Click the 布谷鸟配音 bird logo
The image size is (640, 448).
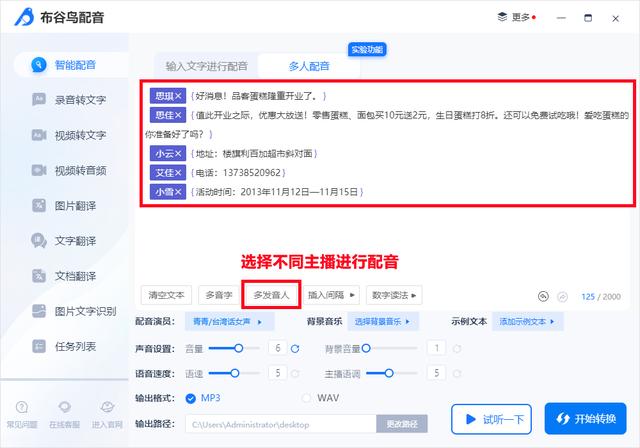24,17
